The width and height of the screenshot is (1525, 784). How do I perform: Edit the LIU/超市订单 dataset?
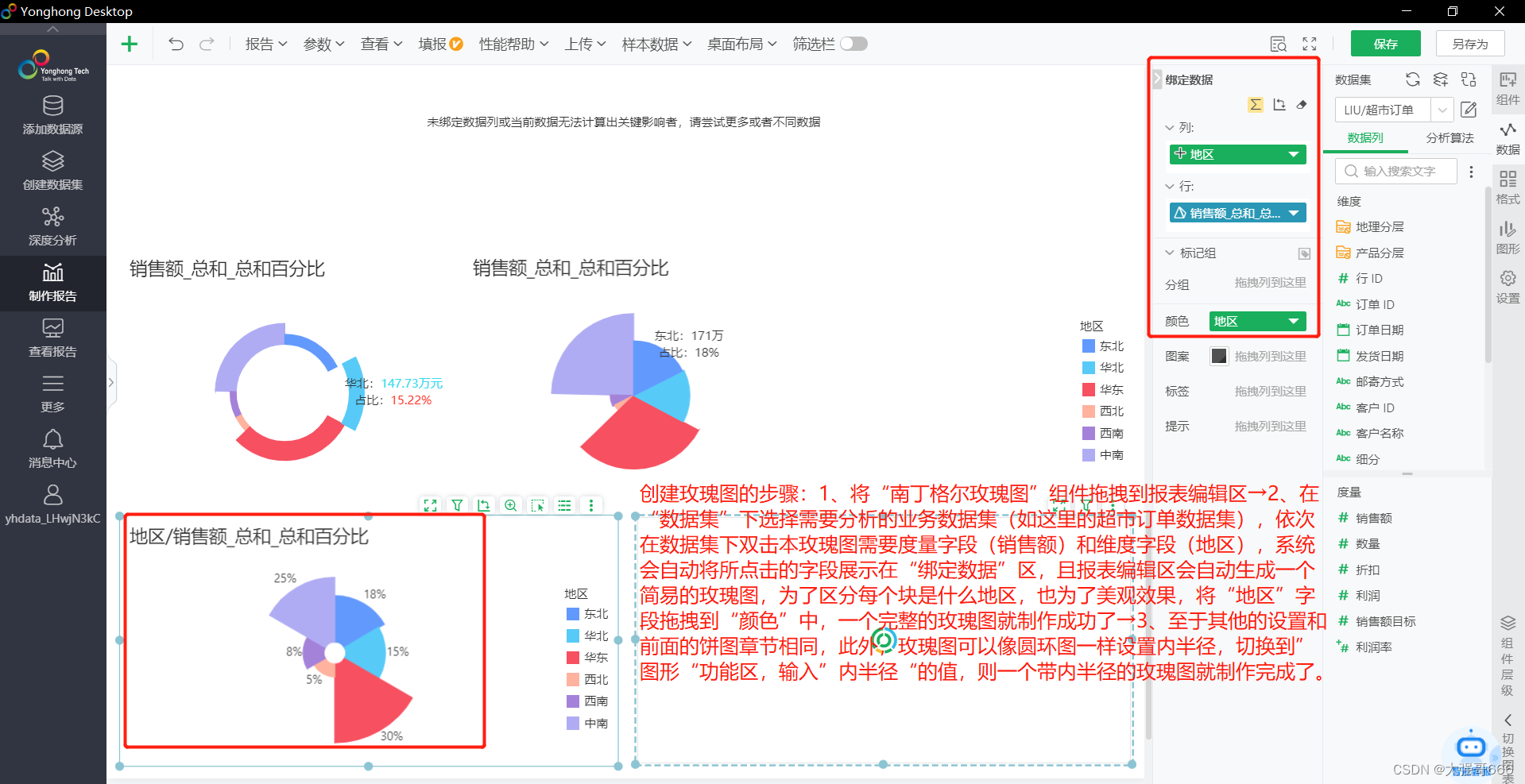tap(1469, 110)
